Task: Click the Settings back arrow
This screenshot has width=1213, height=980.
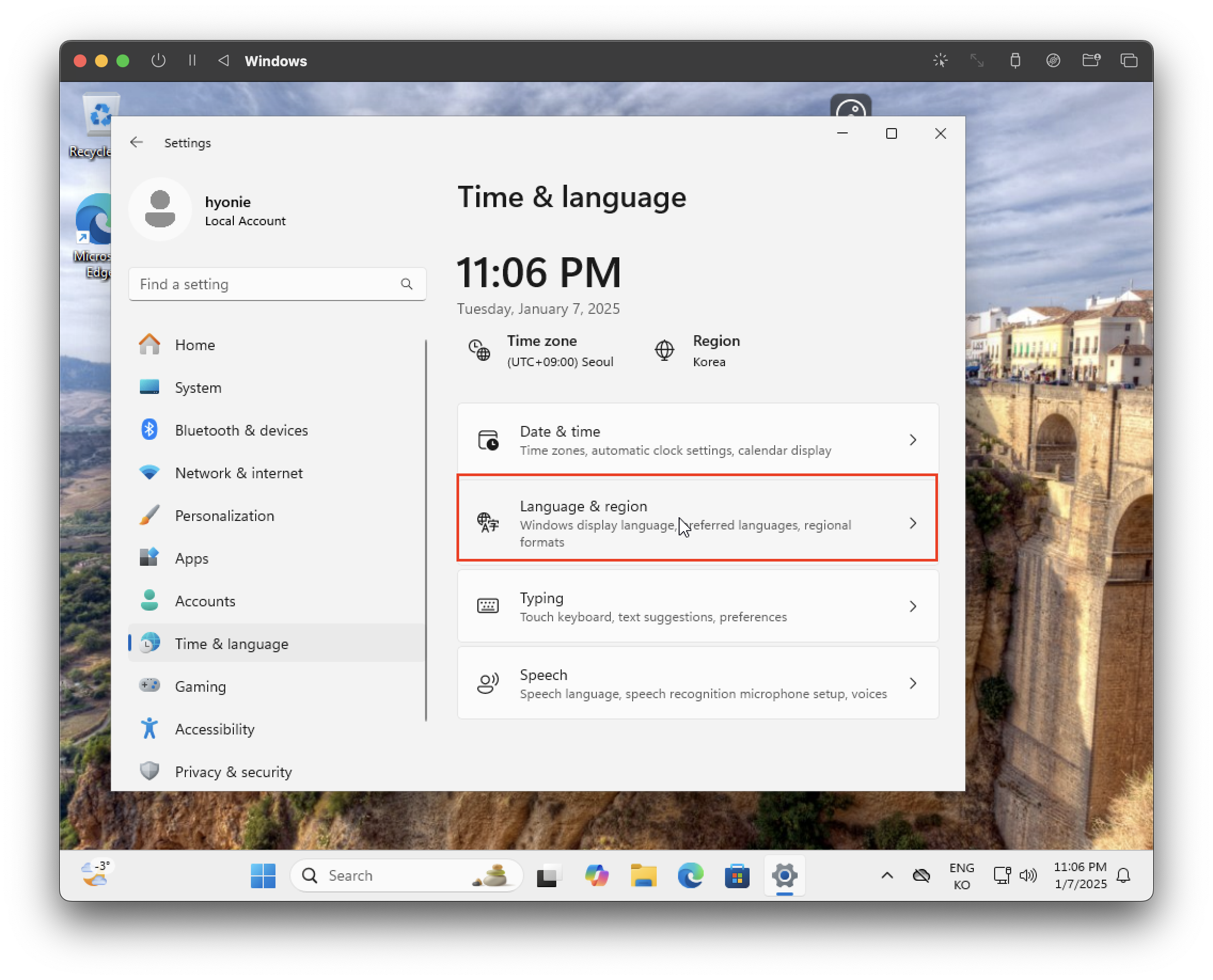Action: [x=136, y=143]
